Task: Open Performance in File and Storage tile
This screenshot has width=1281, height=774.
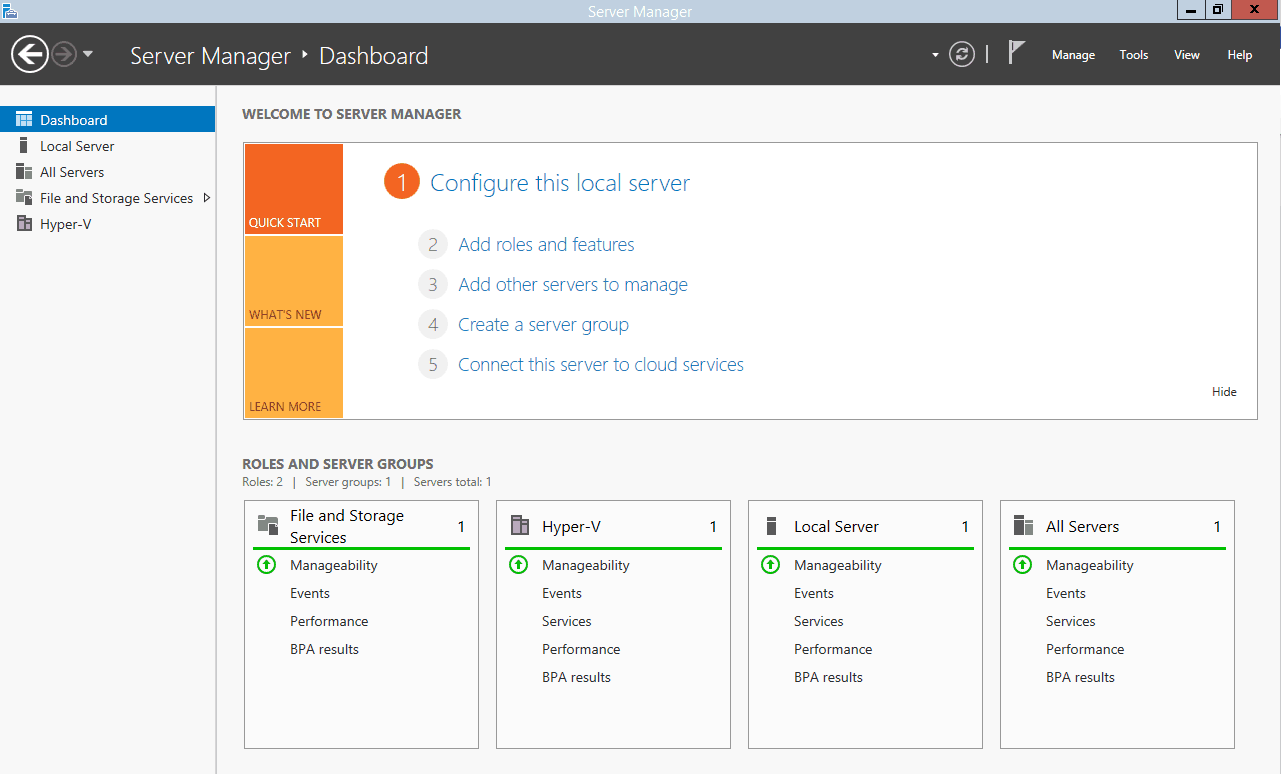Action: (x=329, y=621)
